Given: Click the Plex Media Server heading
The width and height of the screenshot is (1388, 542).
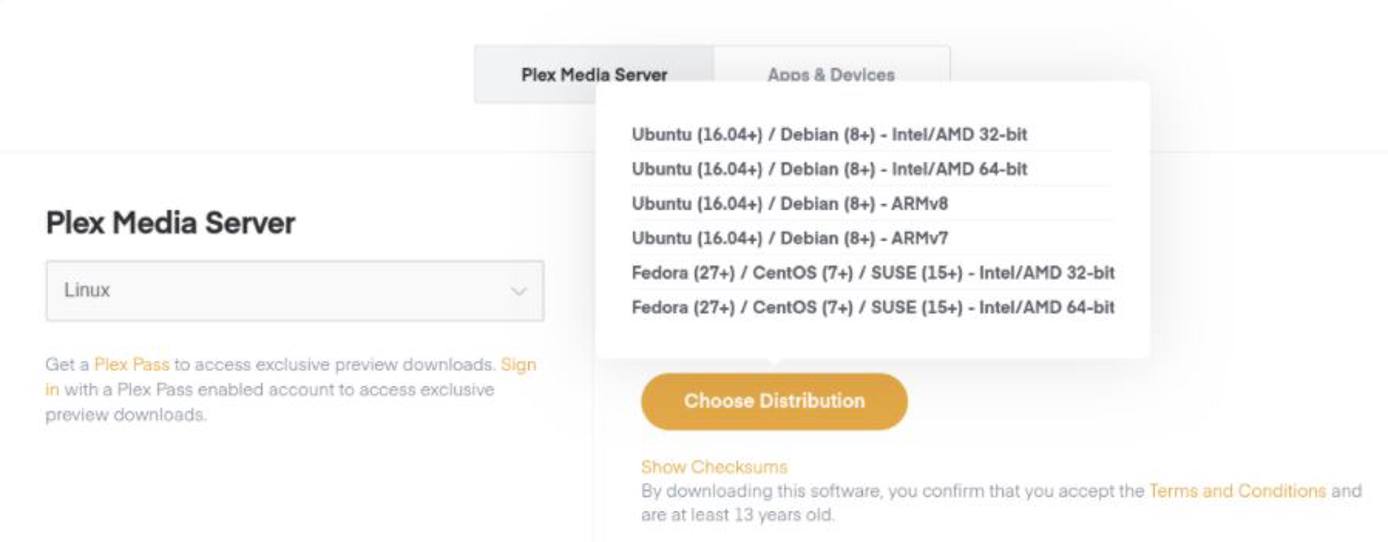Looking at the screenshot, I should [170, 223].
